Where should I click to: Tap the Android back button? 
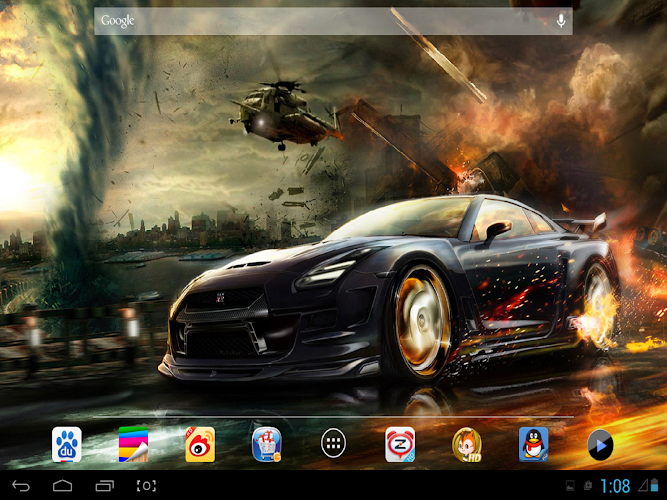click(21, 486)
